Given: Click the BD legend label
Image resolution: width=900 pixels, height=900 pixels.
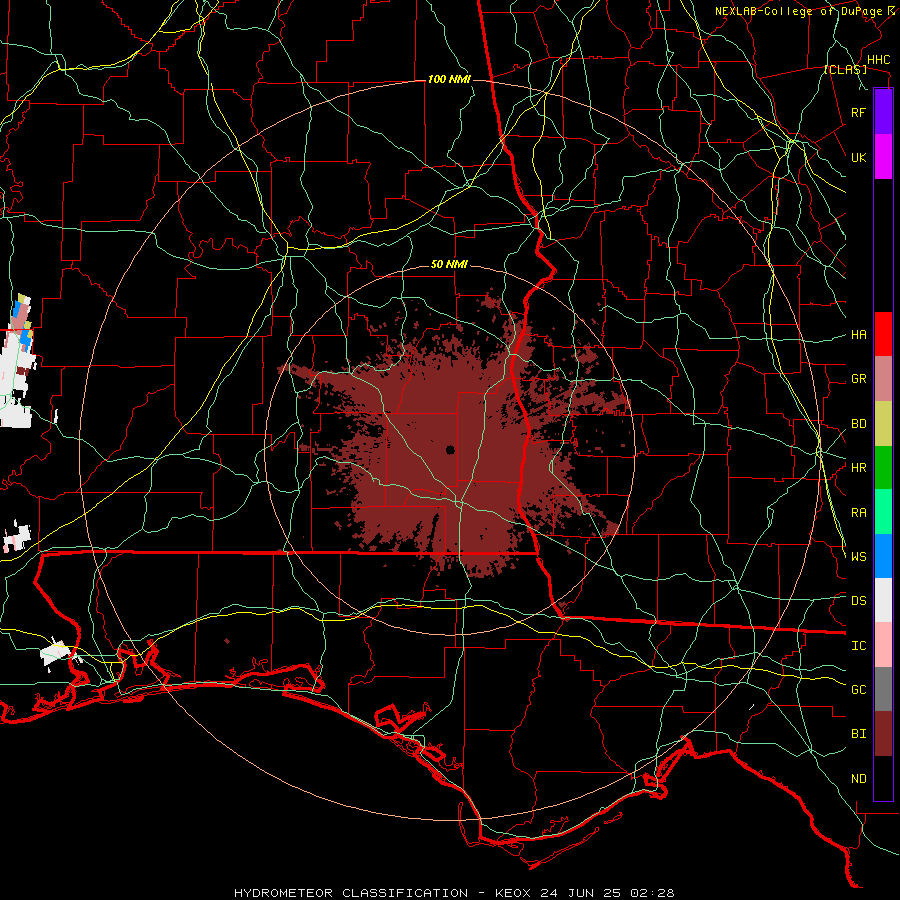Looking at the screenshot, I should point(859,424).
